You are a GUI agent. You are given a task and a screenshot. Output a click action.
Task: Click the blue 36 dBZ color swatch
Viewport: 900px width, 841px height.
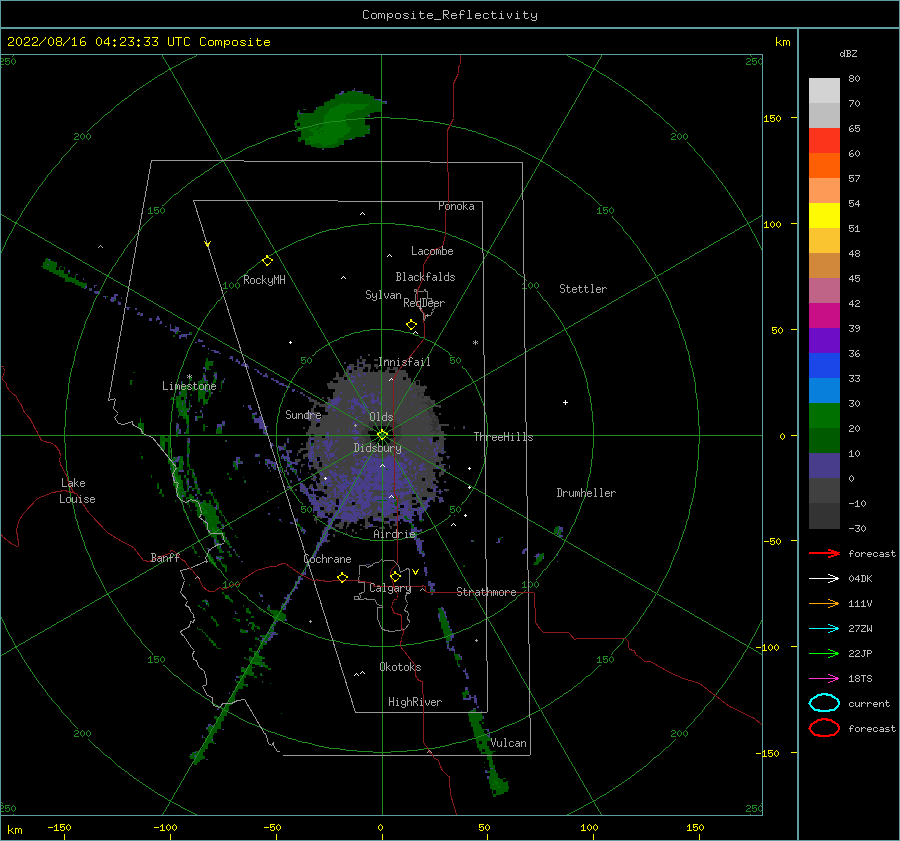[824, 366]
